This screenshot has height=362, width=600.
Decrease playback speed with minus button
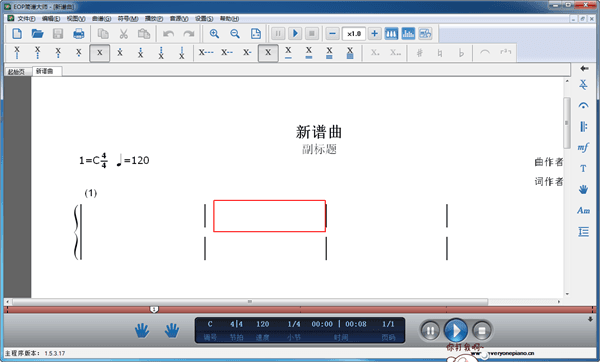(333, 34)
